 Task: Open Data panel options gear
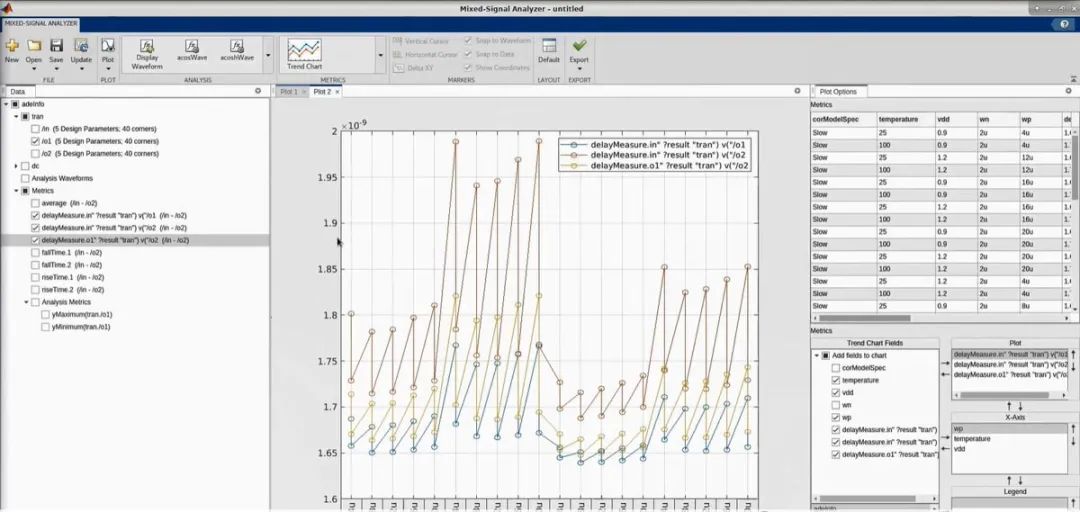(x=258, y=91)
